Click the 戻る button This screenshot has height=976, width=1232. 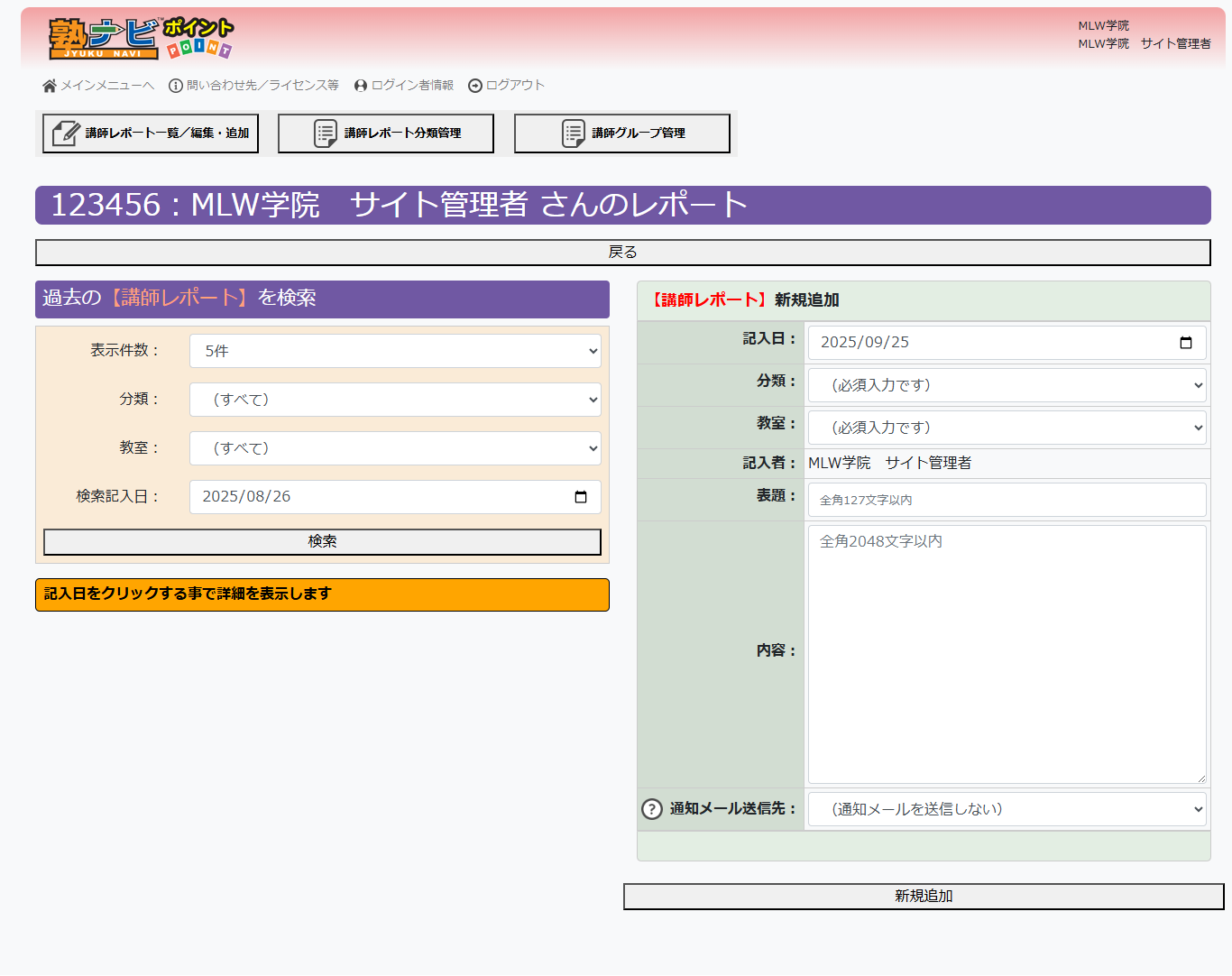pos(622,253)
